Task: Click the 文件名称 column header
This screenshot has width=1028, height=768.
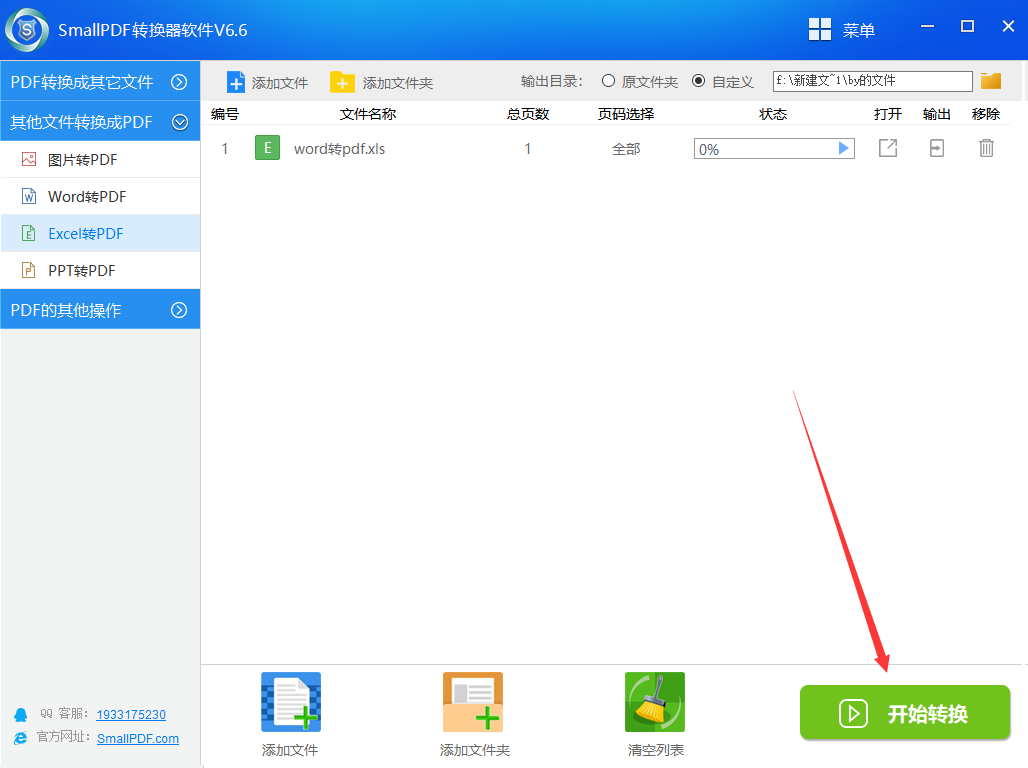Action: click(368, 114)
